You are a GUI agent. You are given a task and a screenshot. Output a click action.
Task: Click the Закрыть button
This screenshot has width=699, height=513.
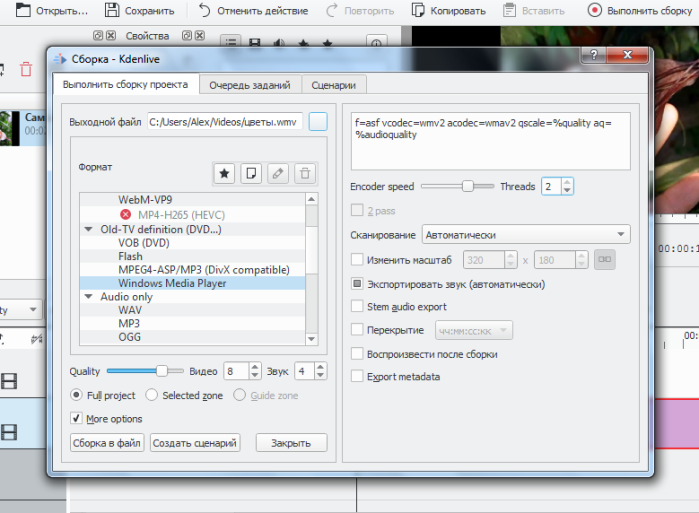click(x=291, y=443)
